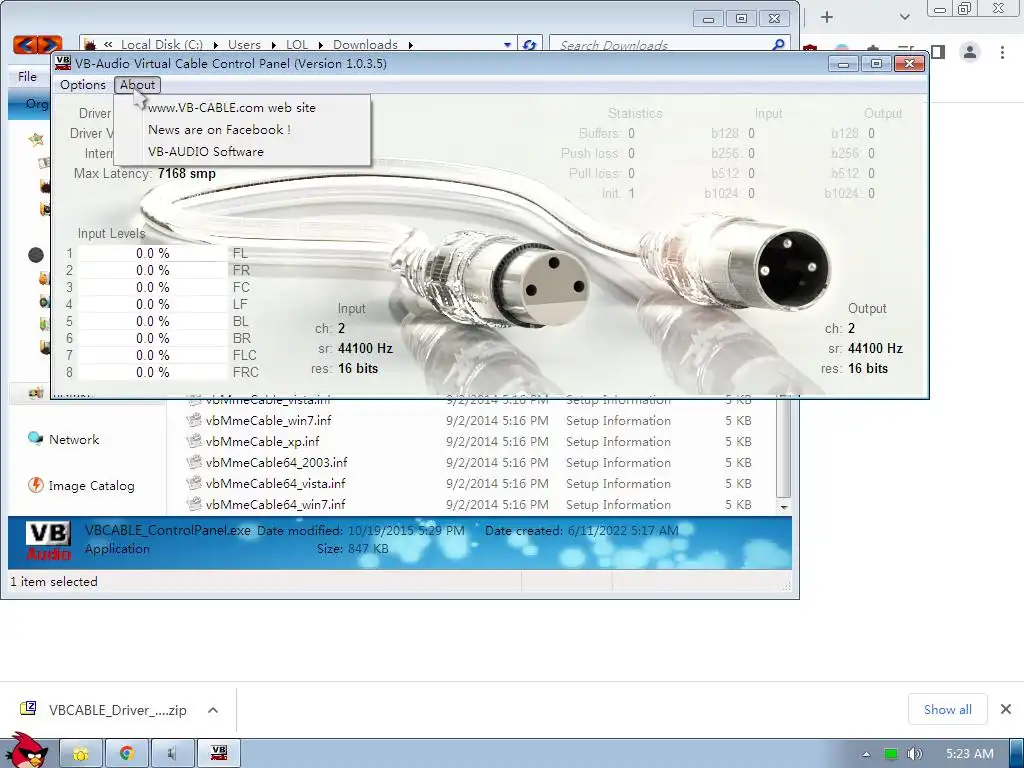The image size is (1024, 768).
Task: Go back using Explorer's back arrow button
Action: pos(25,44)
